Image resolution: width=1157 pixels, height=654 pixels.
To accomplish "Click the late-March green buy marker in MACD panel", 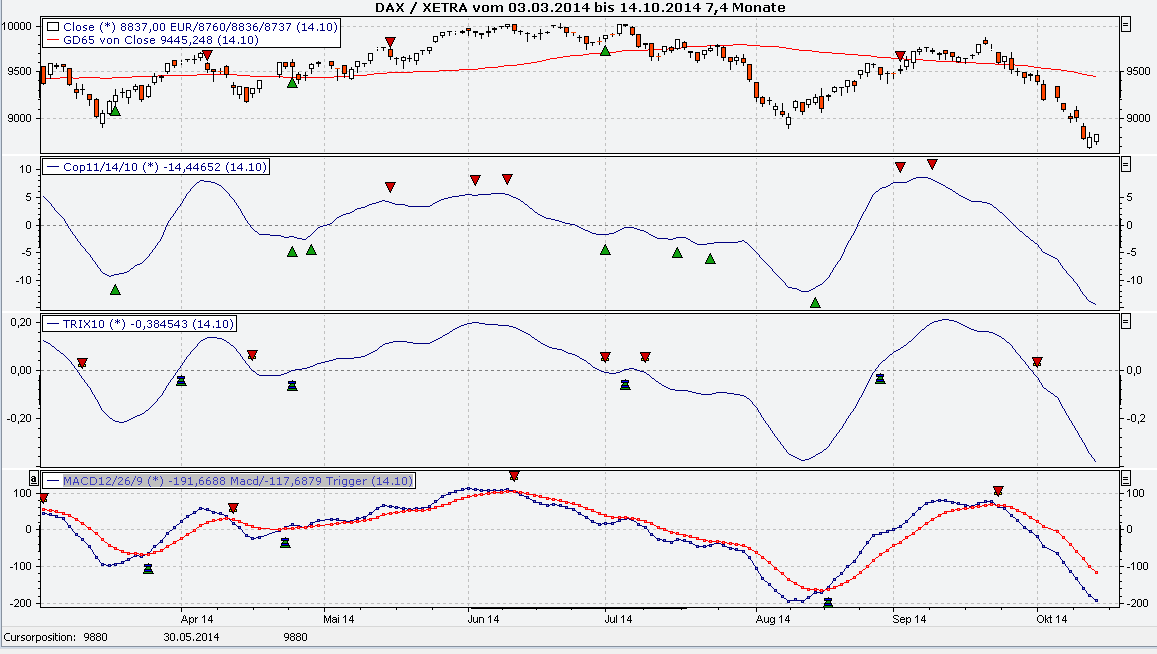I will pyautogui.click(x=148, y=568).
